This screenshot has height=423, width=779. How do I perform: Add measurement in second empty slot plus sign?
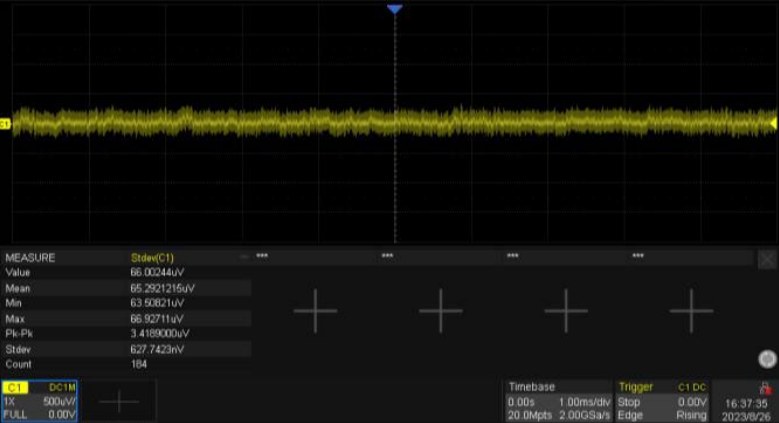coord(441,311)
